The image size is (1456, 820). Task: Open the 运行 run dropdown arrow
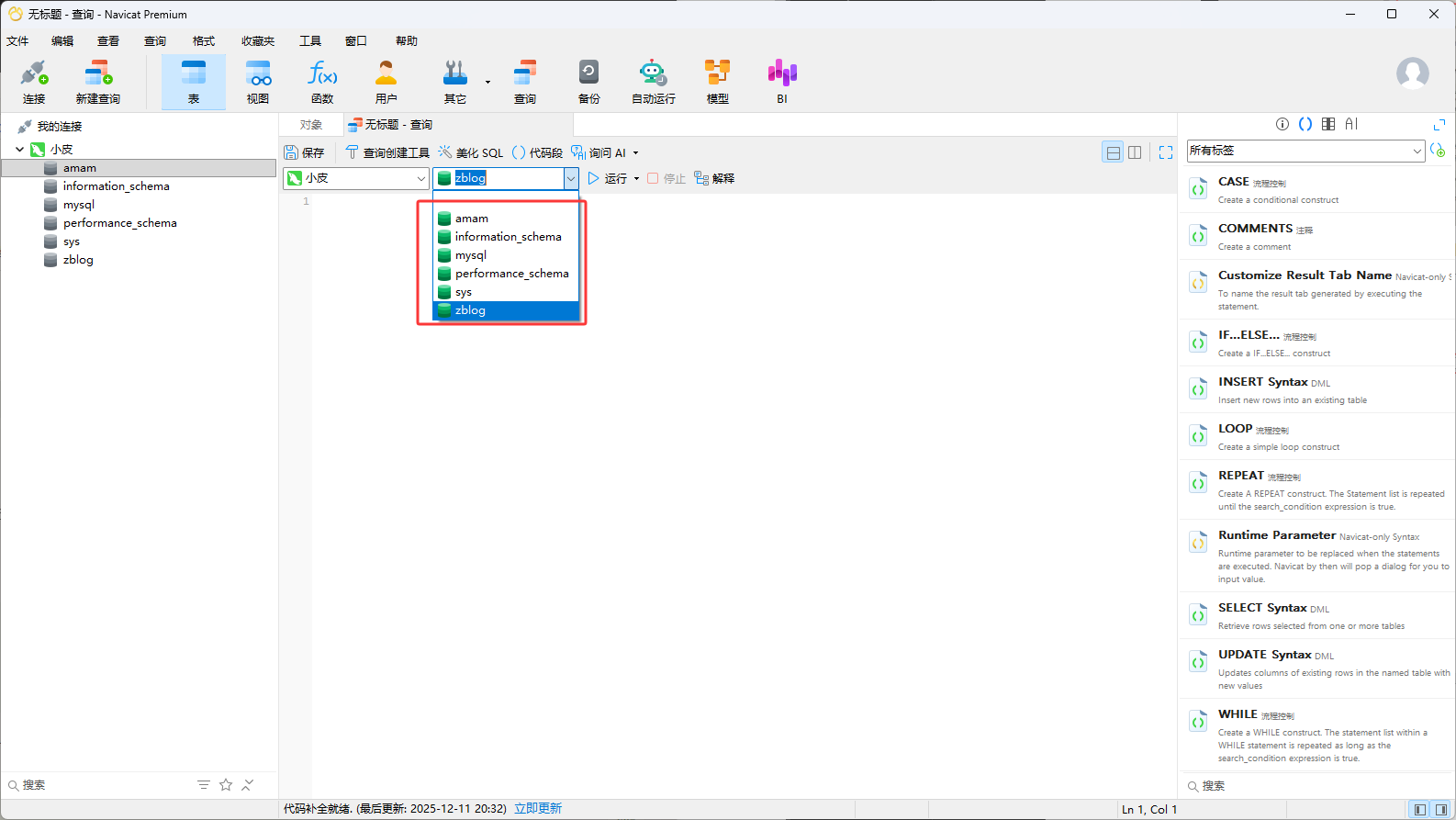coord(636,178)
